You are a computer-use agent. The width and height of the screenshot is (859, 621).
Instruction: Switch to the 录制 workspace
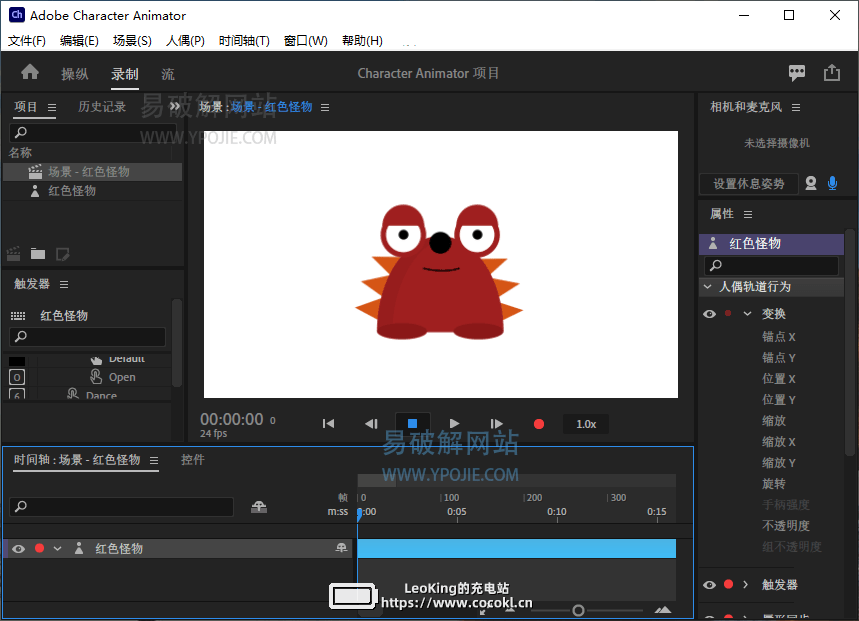[125, 74]
